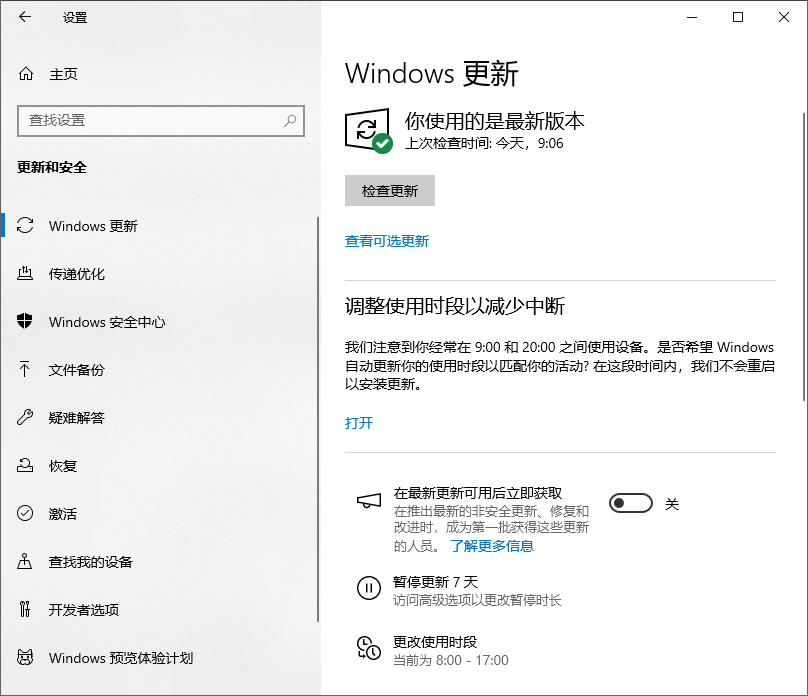Click the up-arrow icon for 文件备份

pyautogui.click(x=24, y=369)
